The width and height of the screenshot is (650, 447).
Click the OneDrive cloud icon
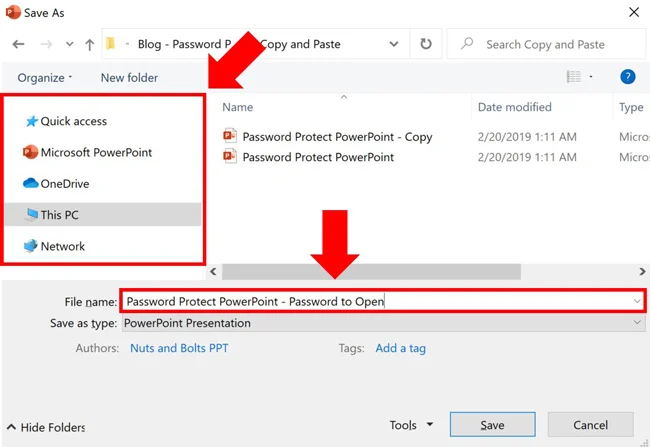[31, 183]
